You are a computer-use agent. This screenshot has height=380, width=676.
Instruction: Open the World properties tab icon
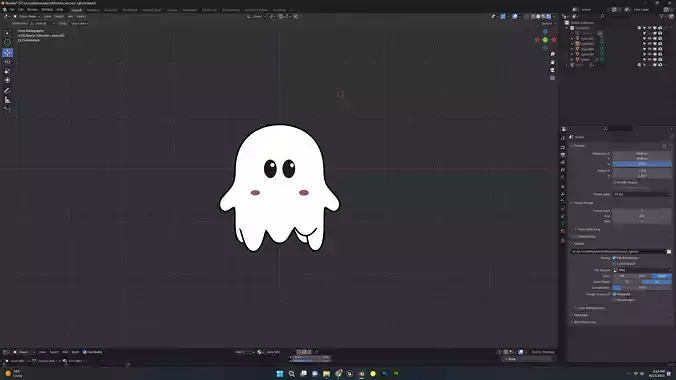click(563, 178)
